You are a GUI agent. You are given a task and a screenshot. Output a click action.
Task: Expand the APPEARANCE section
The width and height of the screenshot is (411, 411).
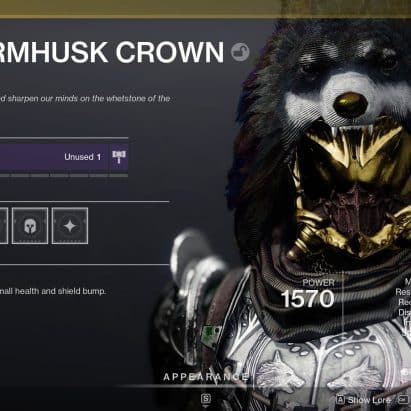click(x=206, y=377)
